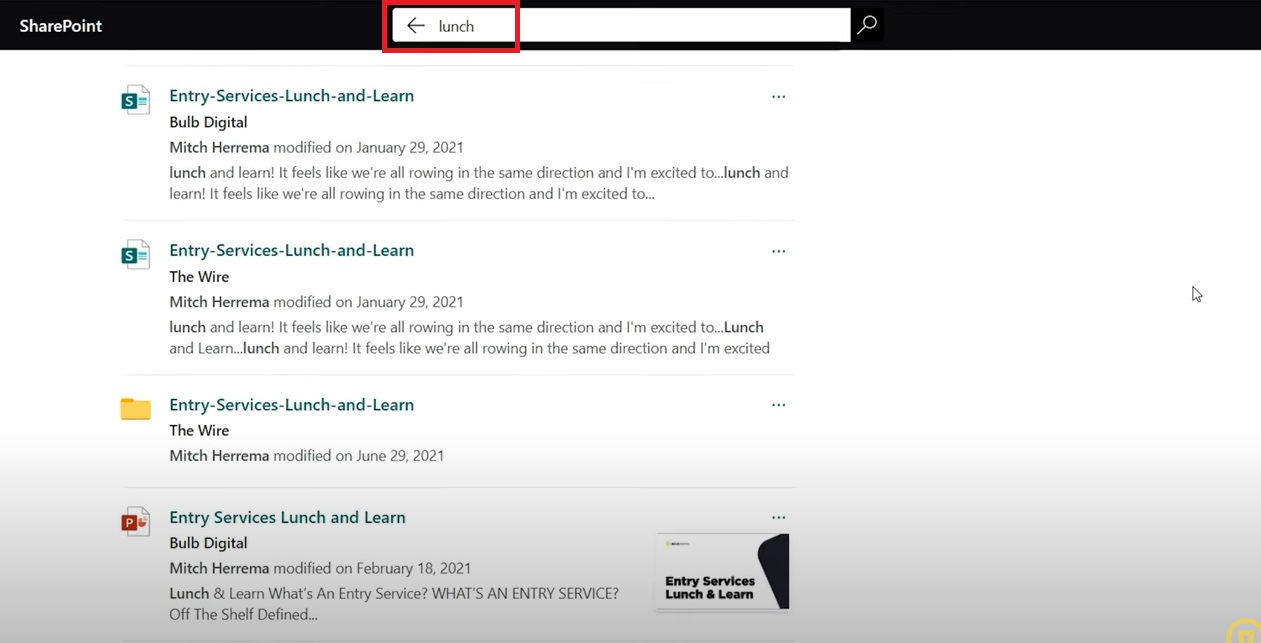
Task: Click "Bulb Digital" under PowerPoint result
Action: tap(208, 543)
